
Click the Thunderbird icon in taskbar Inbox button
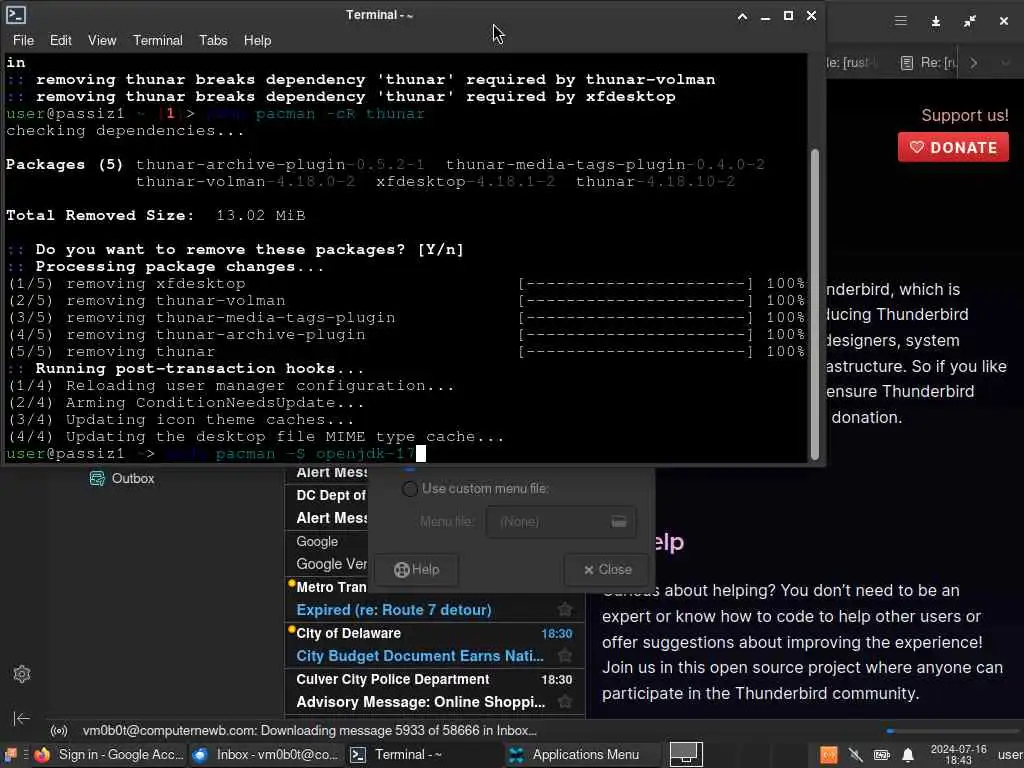point(200,756)
